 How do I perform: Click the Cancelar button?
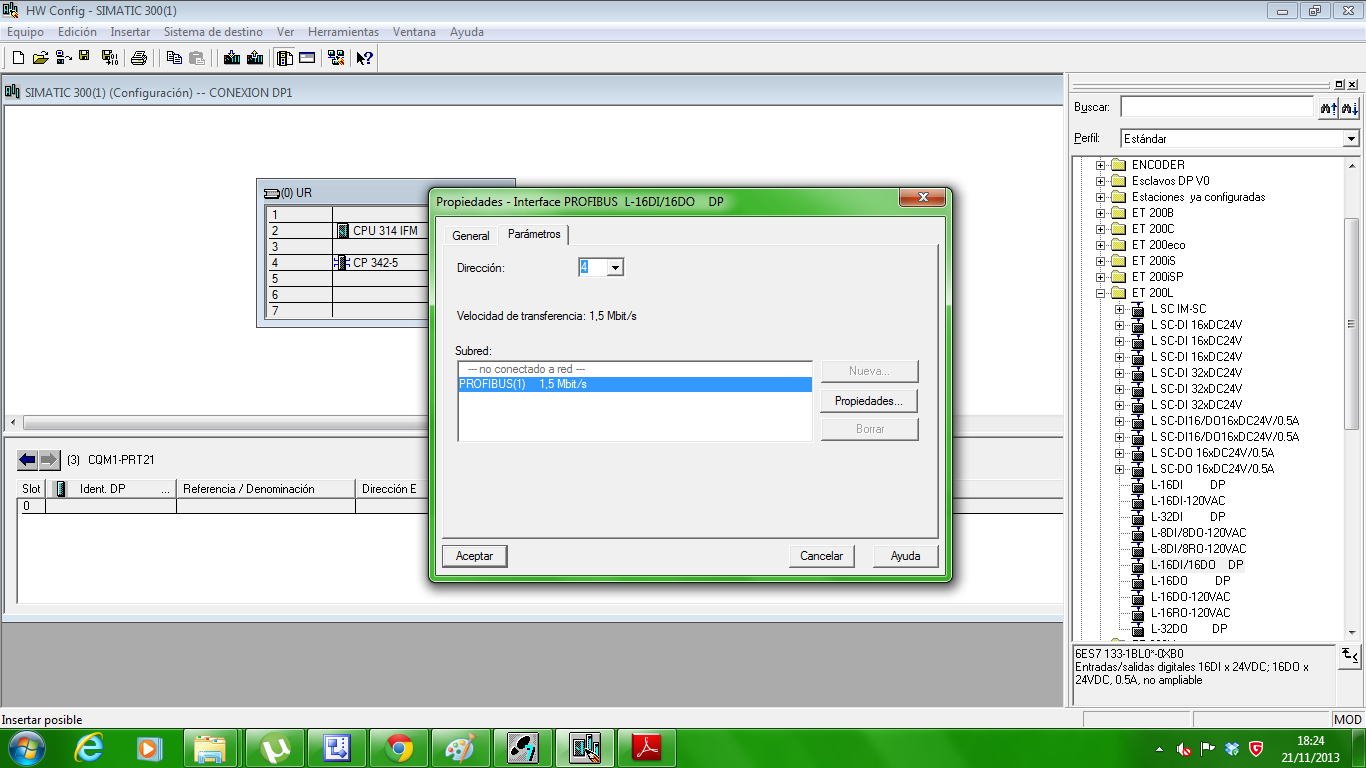tap(822, 556)
